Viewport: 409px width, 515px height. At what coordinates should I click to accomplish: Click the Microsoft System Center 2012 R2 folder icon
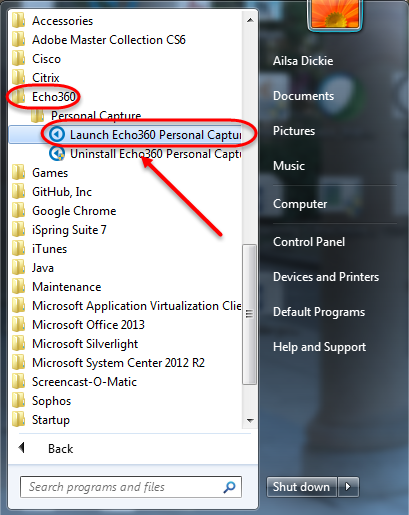coord(18,363)
